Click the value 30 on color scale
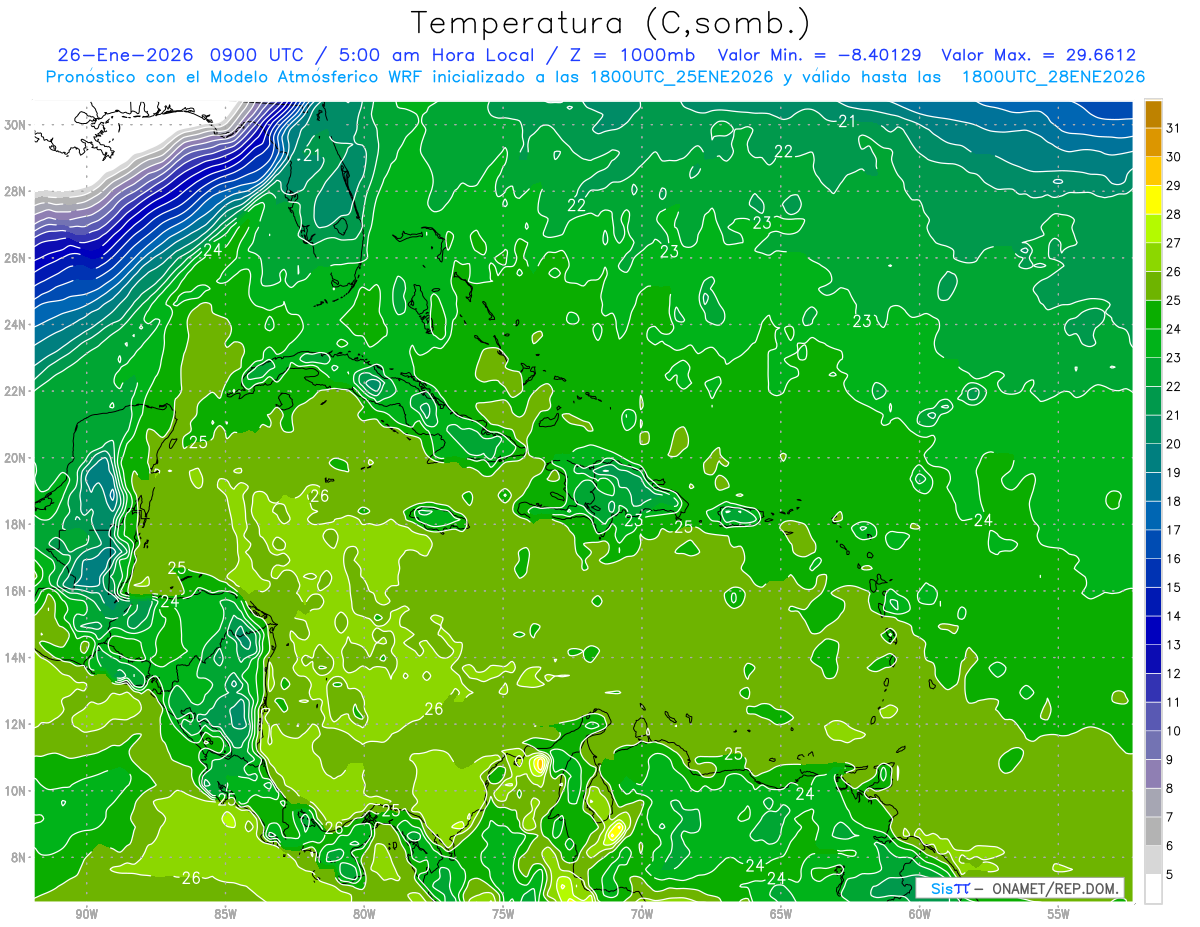Image resolution: width=1200 pixels, height=927 pixels. click(x=1174, y=156)
